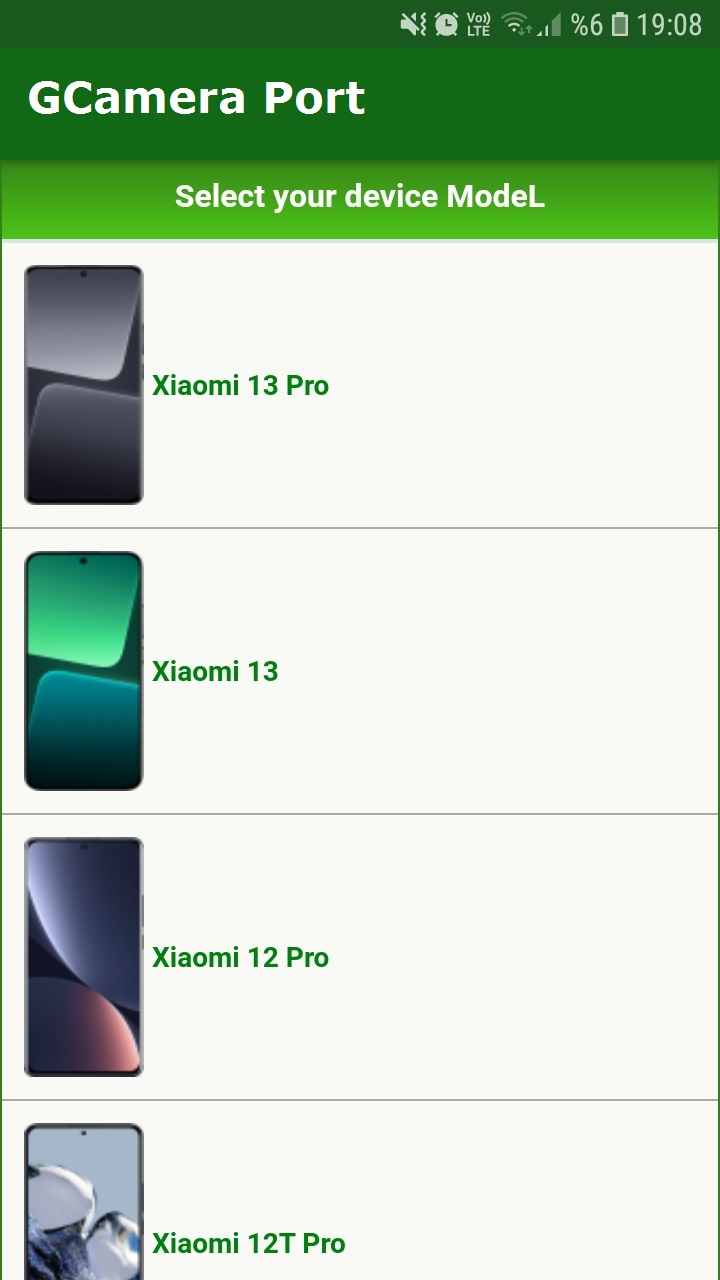Viewport: 720px width, 1280px height.
Task: Open the Xiaomi 12 Pro list row
Action: pyautogui.click(x=360, y=957)
